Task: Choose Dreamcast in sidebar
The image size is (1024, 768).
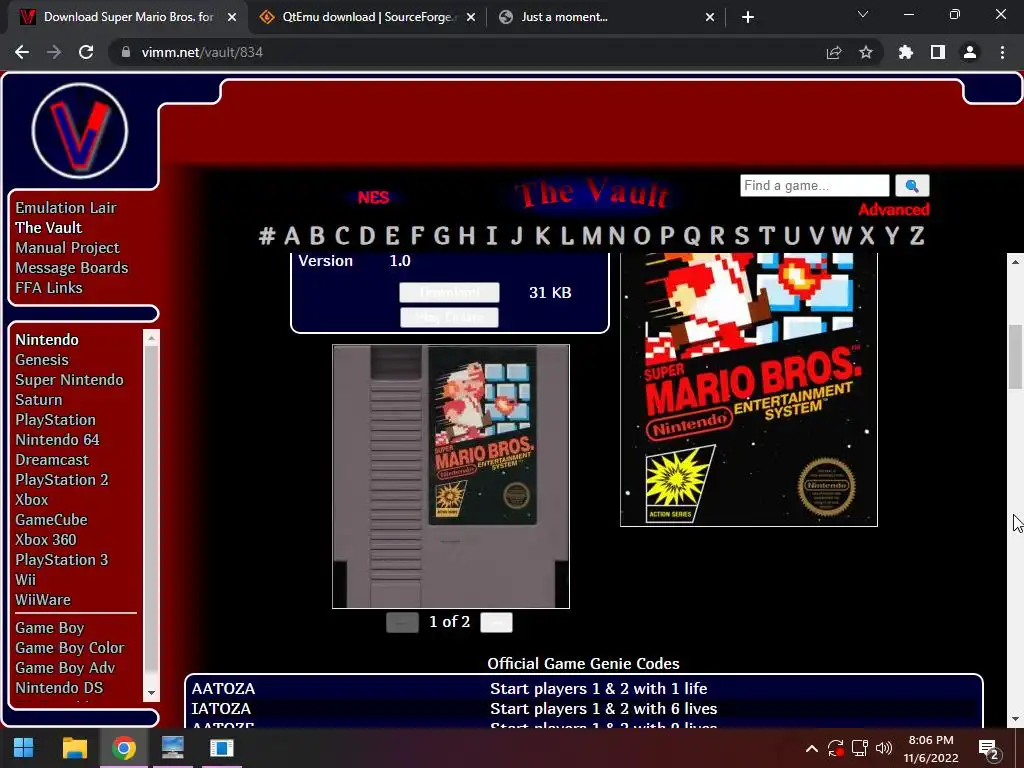Action: tap(52, 460)
